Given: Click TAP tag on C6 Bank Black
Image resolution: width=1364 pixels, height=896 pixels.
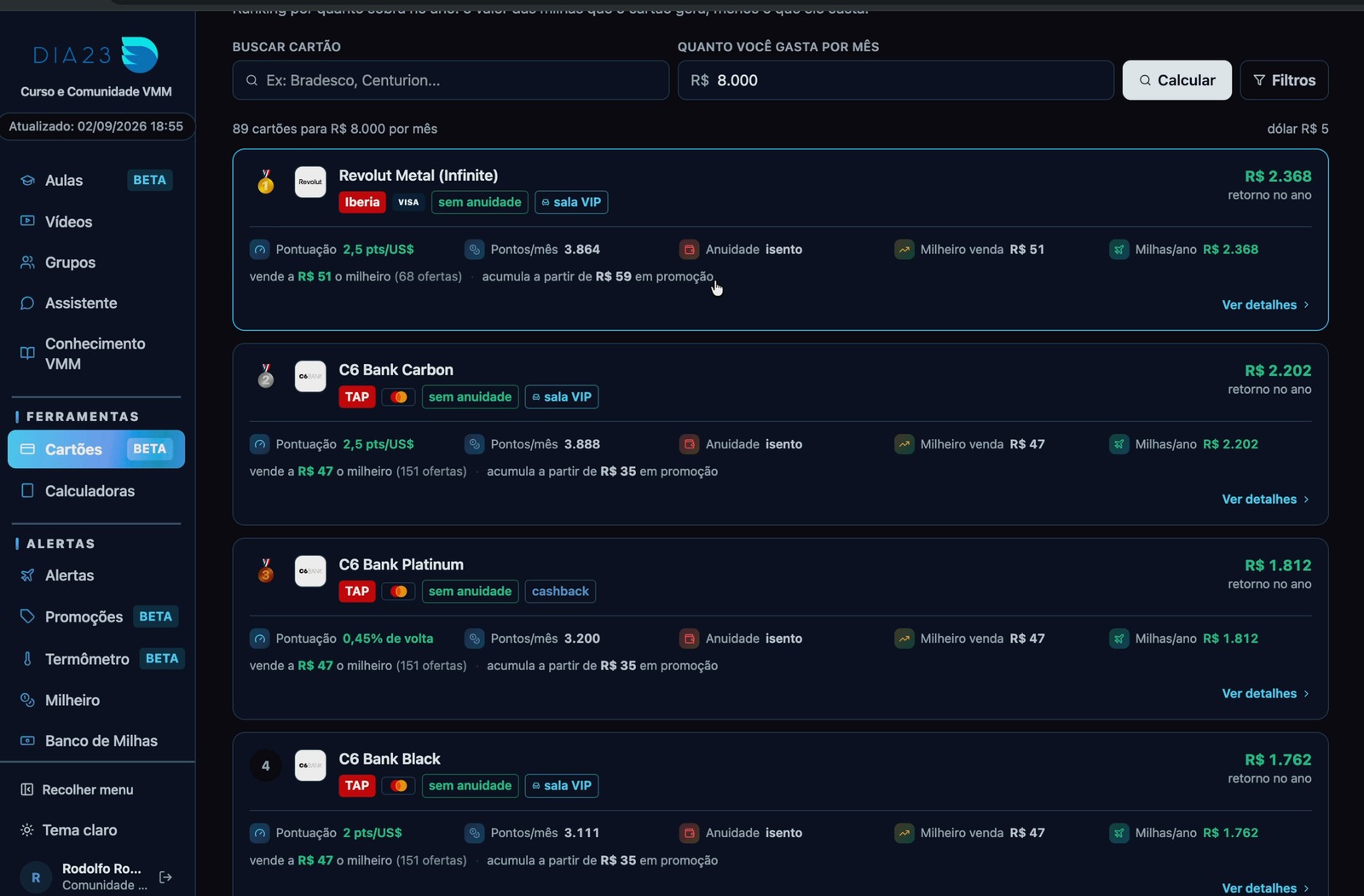Looking at the screenshot, I should (x=357, y=785).
